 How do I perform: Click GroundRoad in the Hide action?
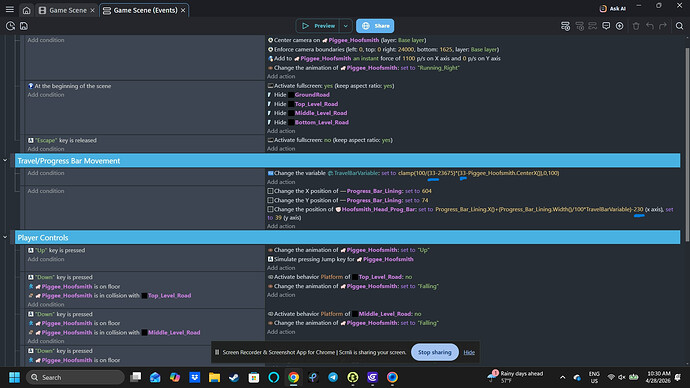coord(312,95)
